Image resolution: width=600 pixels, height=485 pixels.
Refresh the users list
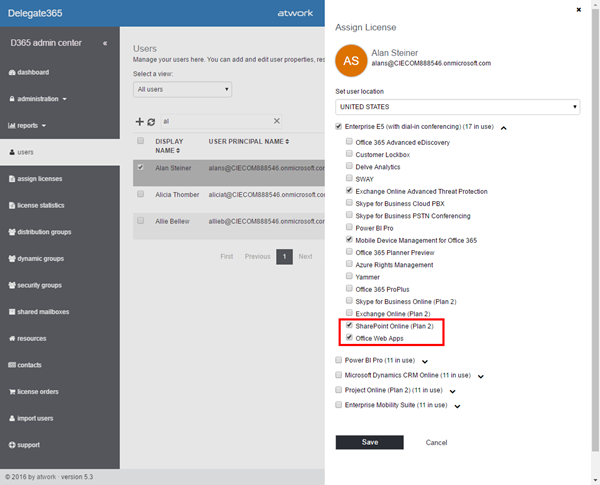click(151, 122)
